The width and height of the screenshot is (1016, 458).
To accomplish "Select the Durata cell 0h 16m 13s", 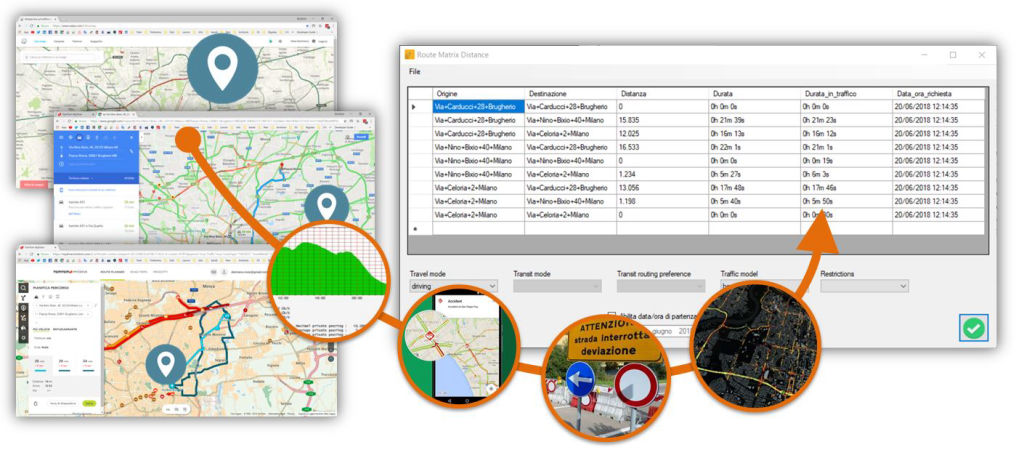I will (754, 133).
